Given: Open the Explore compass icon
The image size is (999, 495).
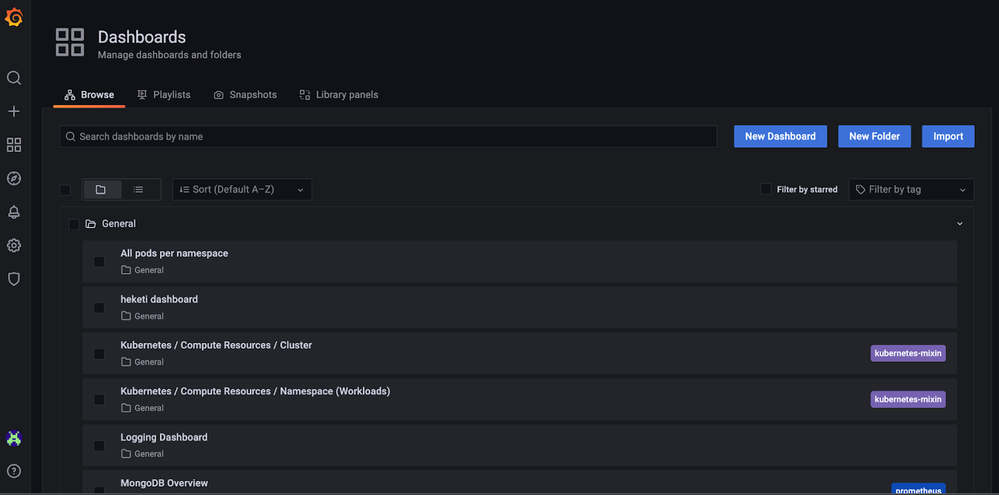Looking at the screenshot, I should [x=14, y=179].
